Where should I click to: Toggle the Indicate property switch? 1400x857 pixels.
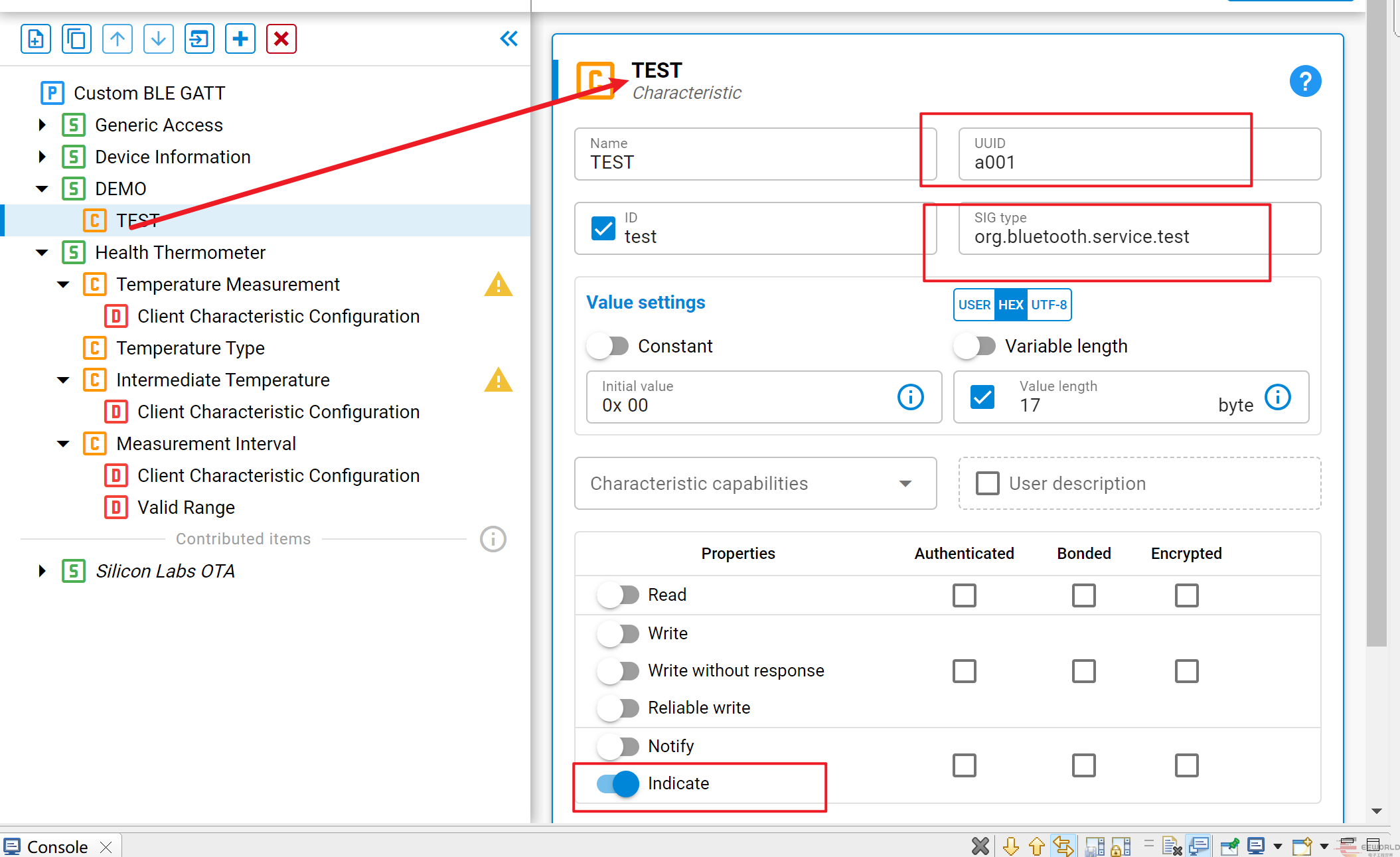(x=617, y=784)
